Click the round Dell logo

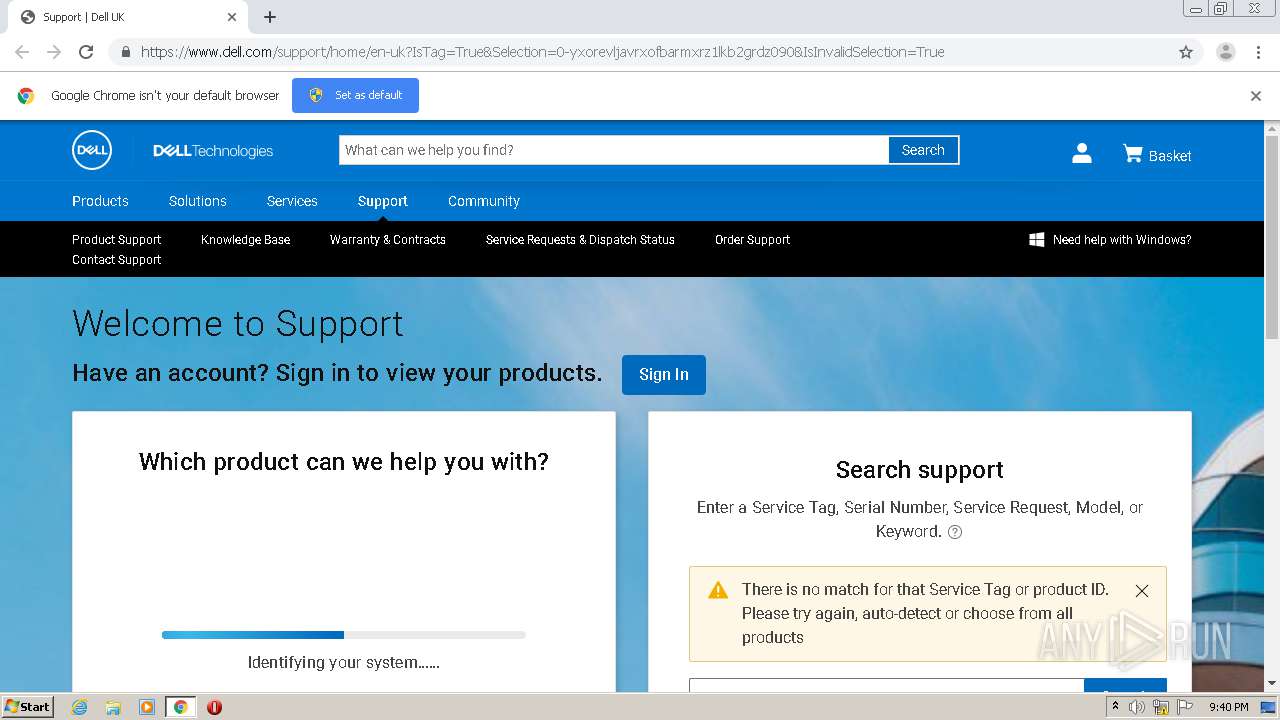(92, 150)
